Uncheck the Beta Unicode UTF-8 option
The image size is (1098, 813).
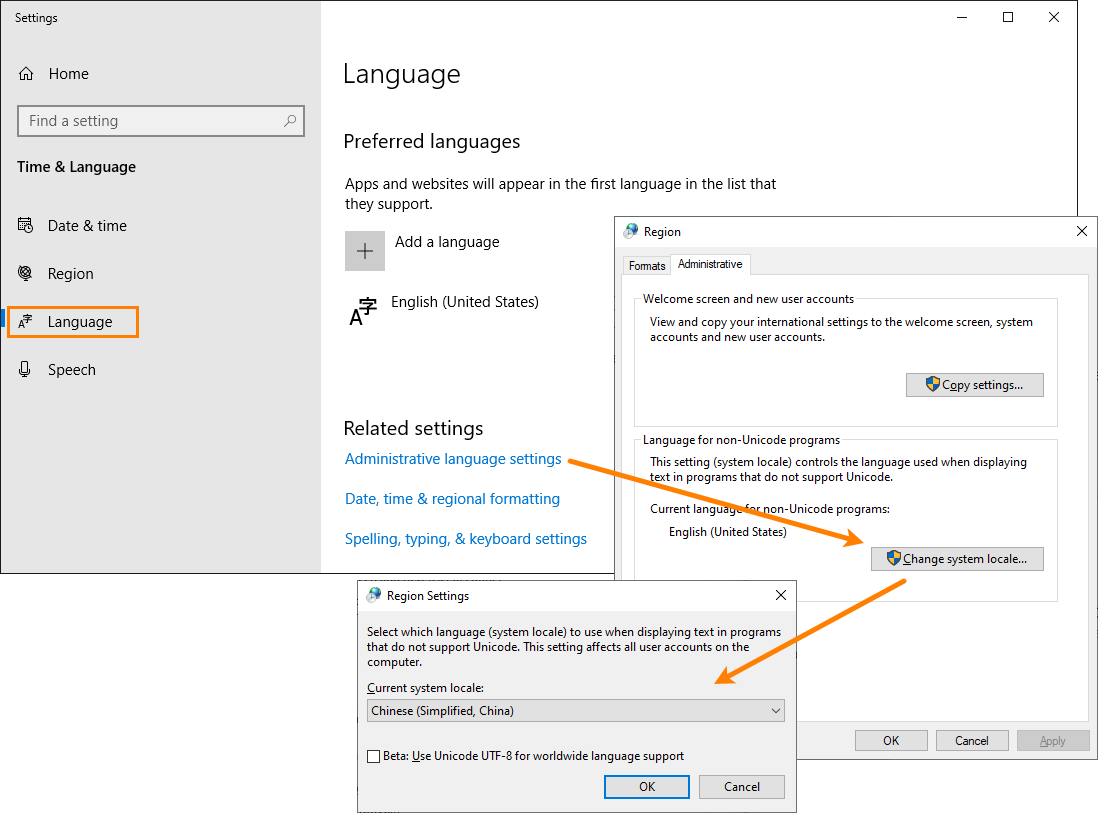click(375, 755)
